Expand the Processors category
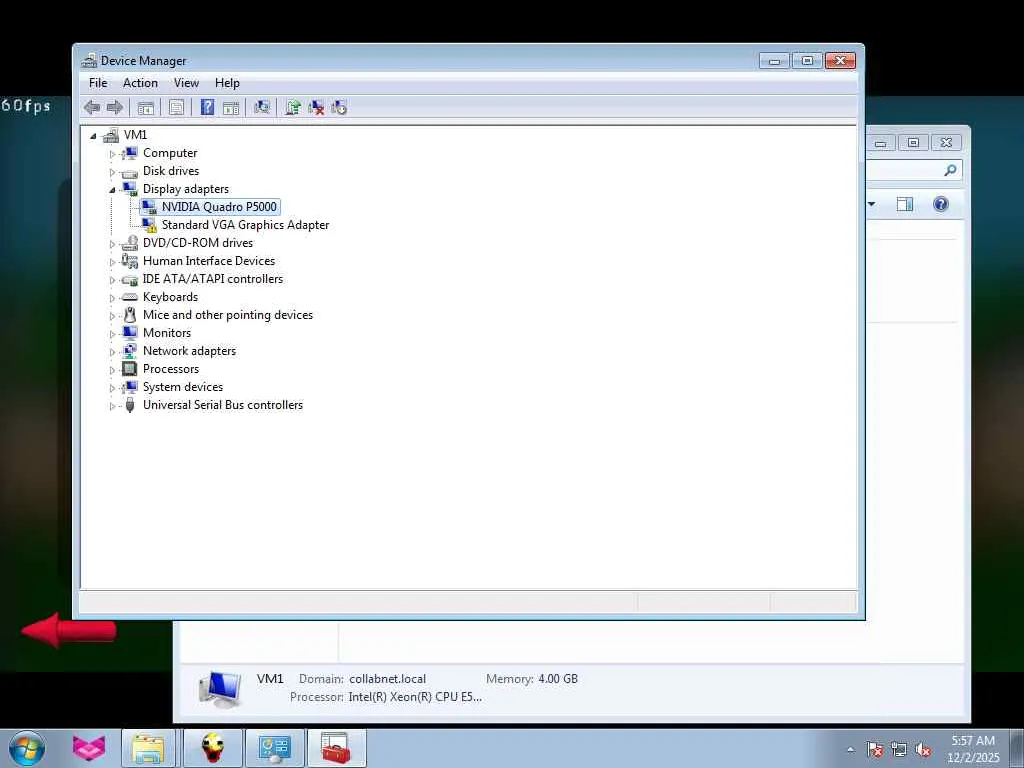The width and height of the screenshot is (1024, 768). pos(112,370)
